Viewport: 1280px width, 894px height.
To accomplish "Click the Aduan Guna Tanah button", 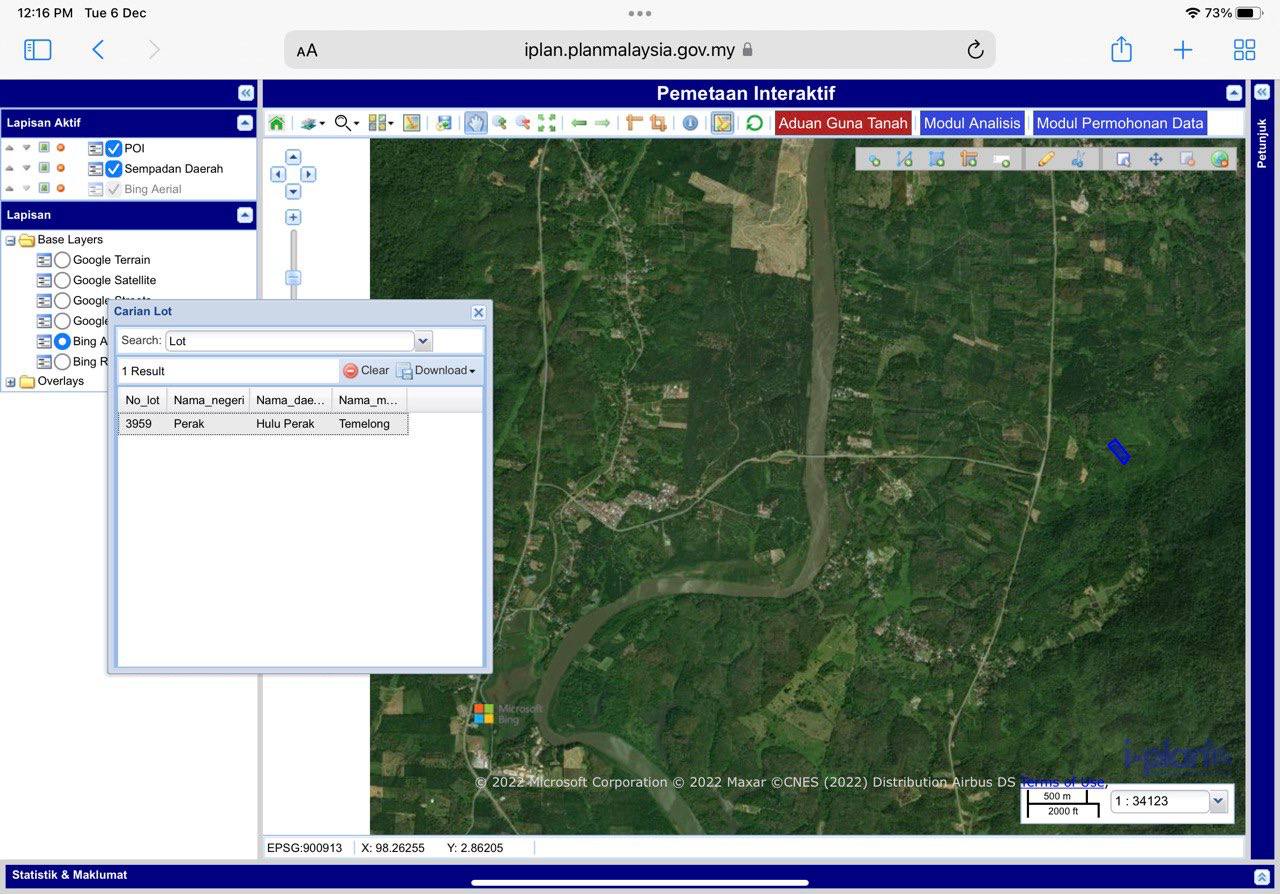I will pos(842,123).
